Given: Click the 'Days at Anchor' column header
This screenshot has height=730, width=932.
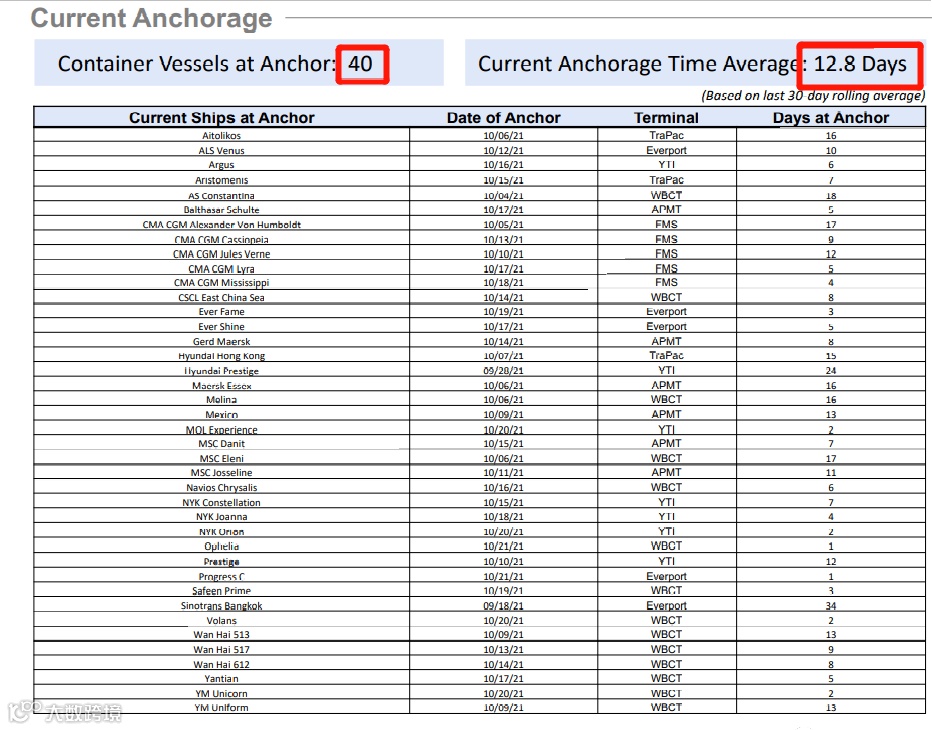Looking at the screenshot, I should tap(831, 118).
